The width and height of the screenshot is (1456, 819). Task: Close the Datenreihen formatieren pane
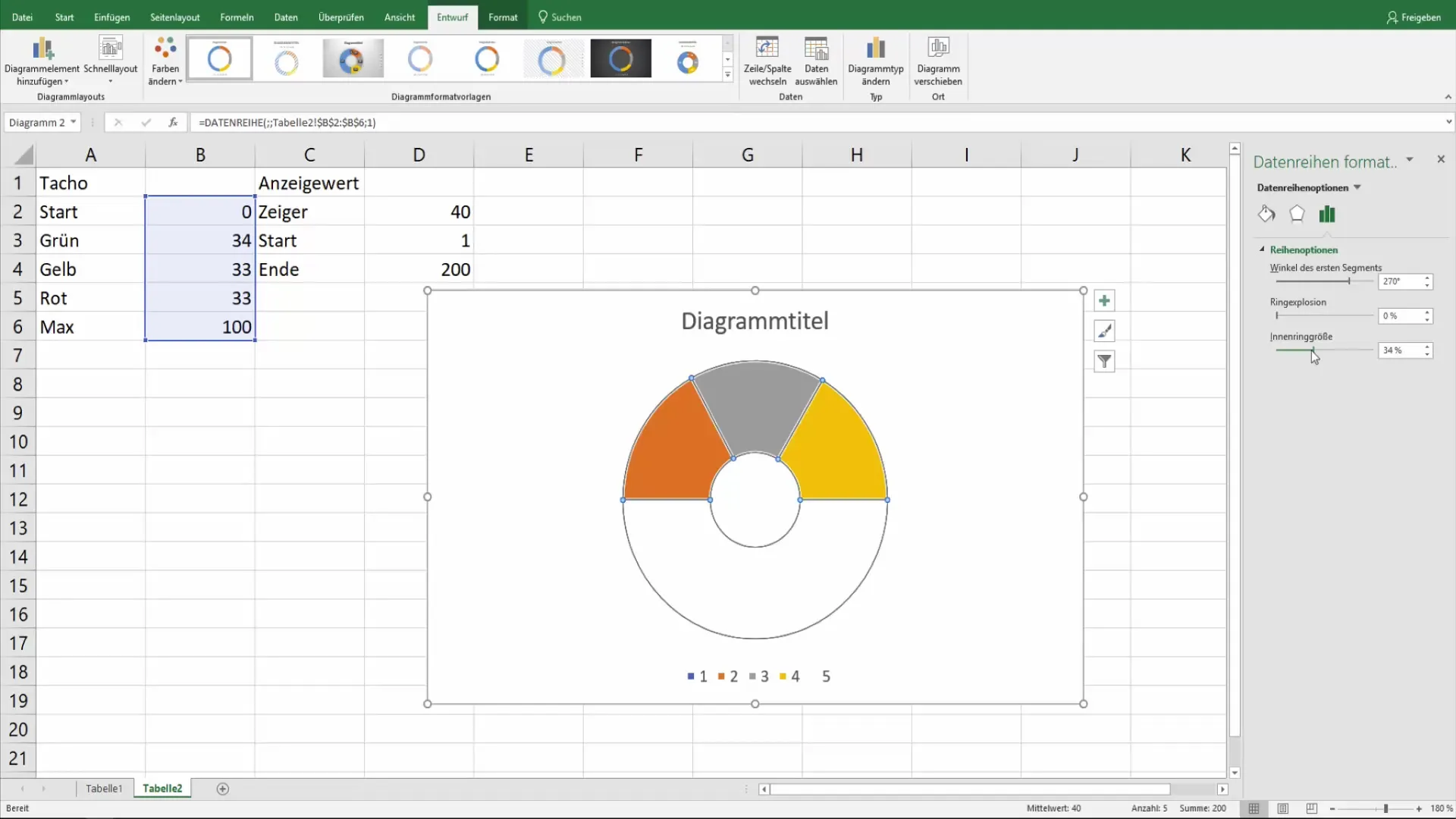tap(1441, 159)
